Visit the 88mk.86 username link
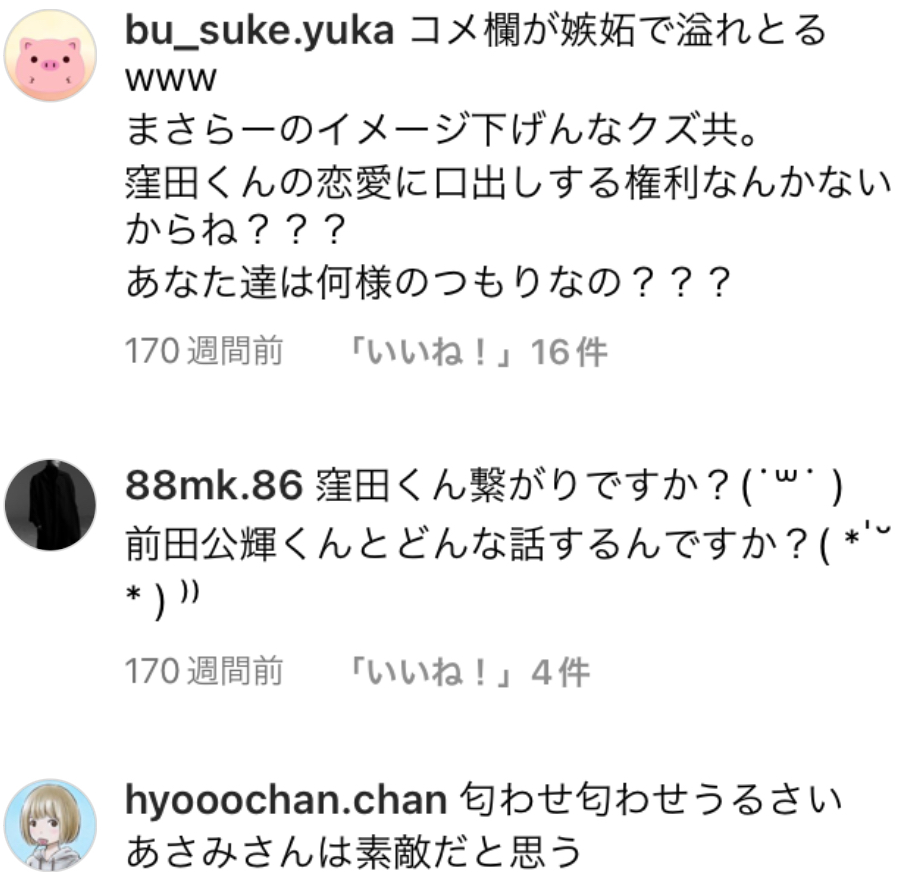The width and height of the screenshot is (899, 887). 214,485
